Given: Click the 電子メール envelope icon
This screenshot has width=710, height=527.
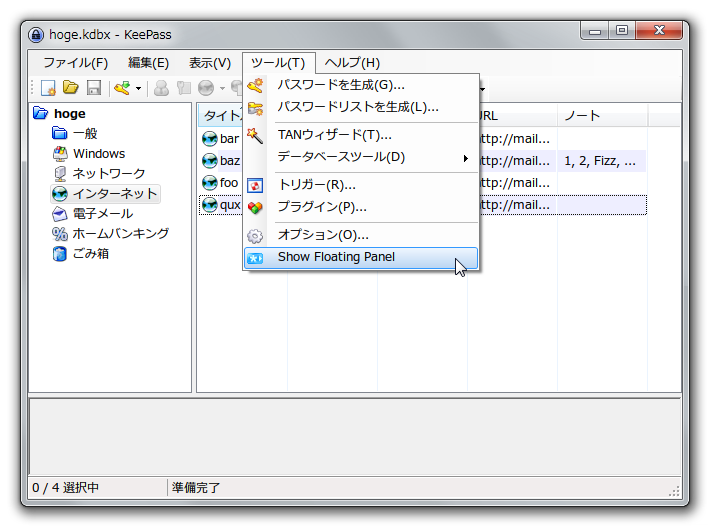Looking at the screenshot, I should [x=60, y=214].
